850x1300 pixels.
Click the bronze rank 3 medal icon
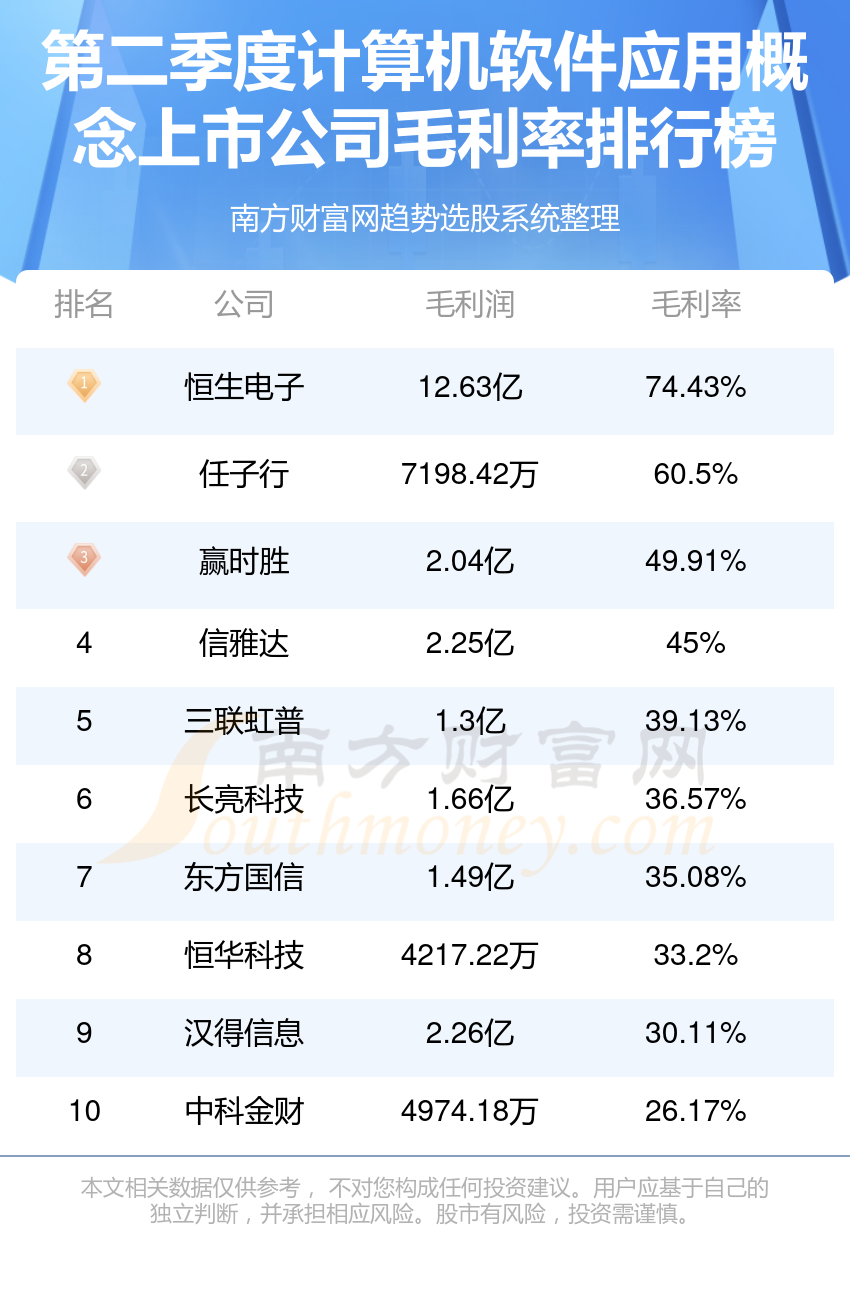(84, 559)
